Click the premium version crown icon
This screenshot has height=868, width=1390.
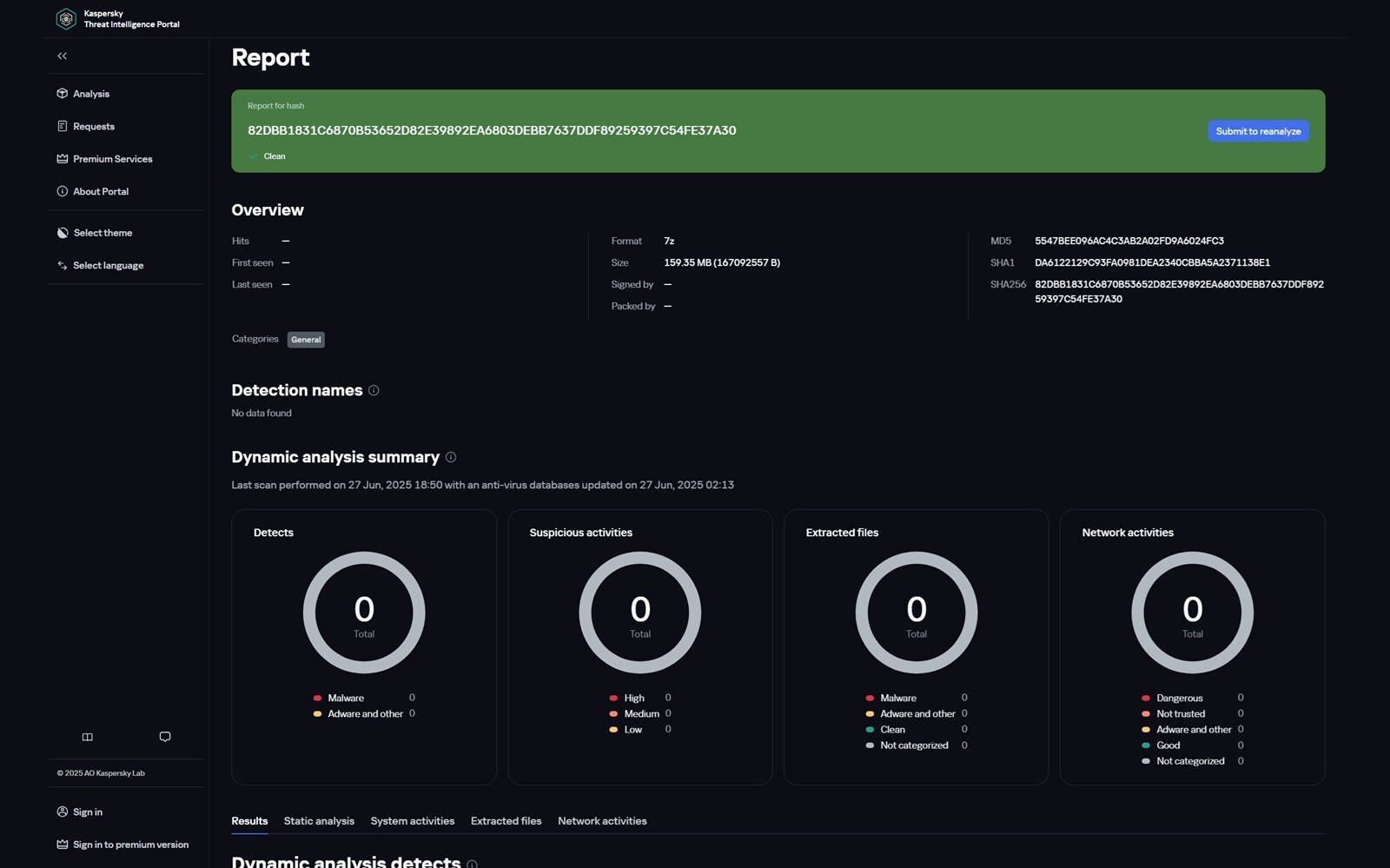62,845
